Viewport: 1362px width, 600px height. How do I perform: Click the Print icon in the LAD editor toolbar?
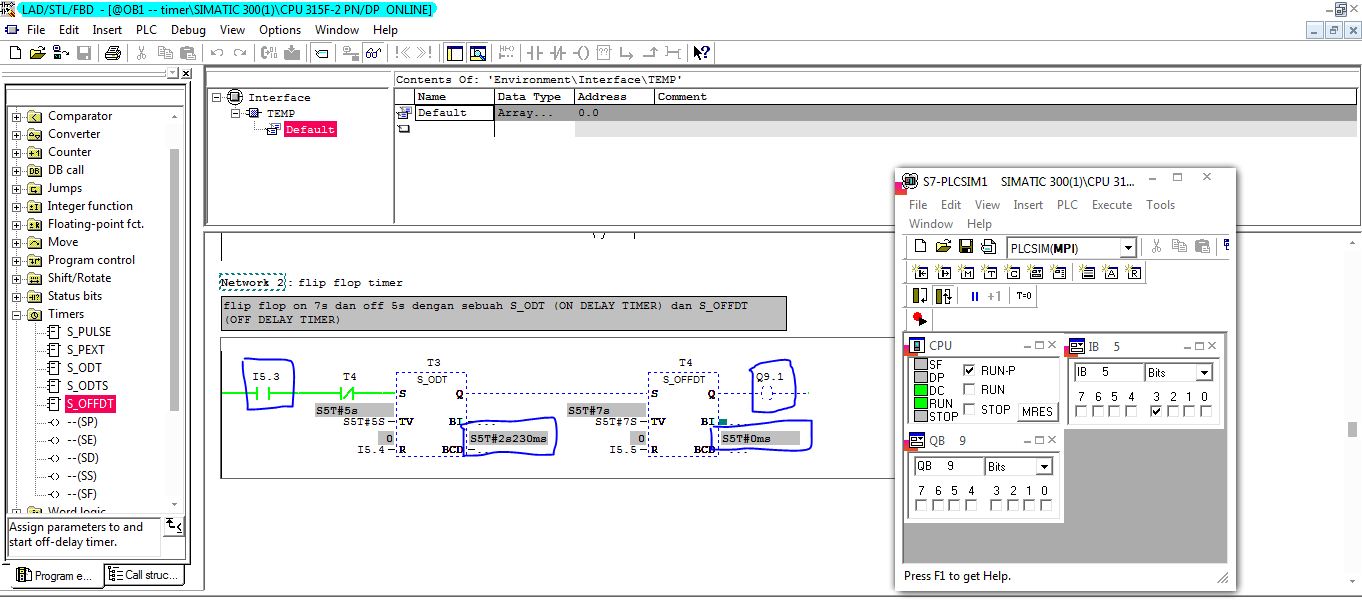tap(113, 53)
